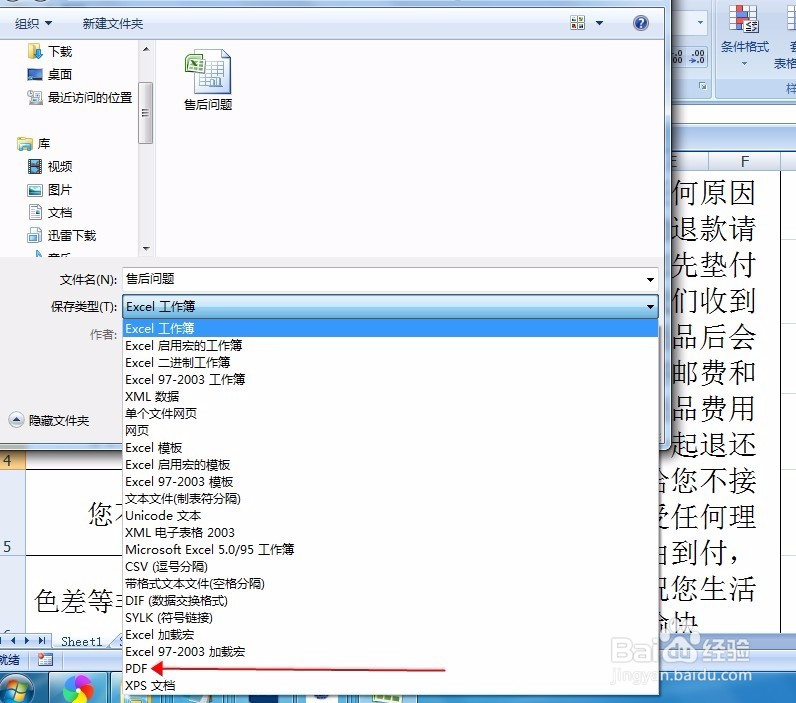Choose Excel 二进制工作簿 format

(x=390, y=362)
